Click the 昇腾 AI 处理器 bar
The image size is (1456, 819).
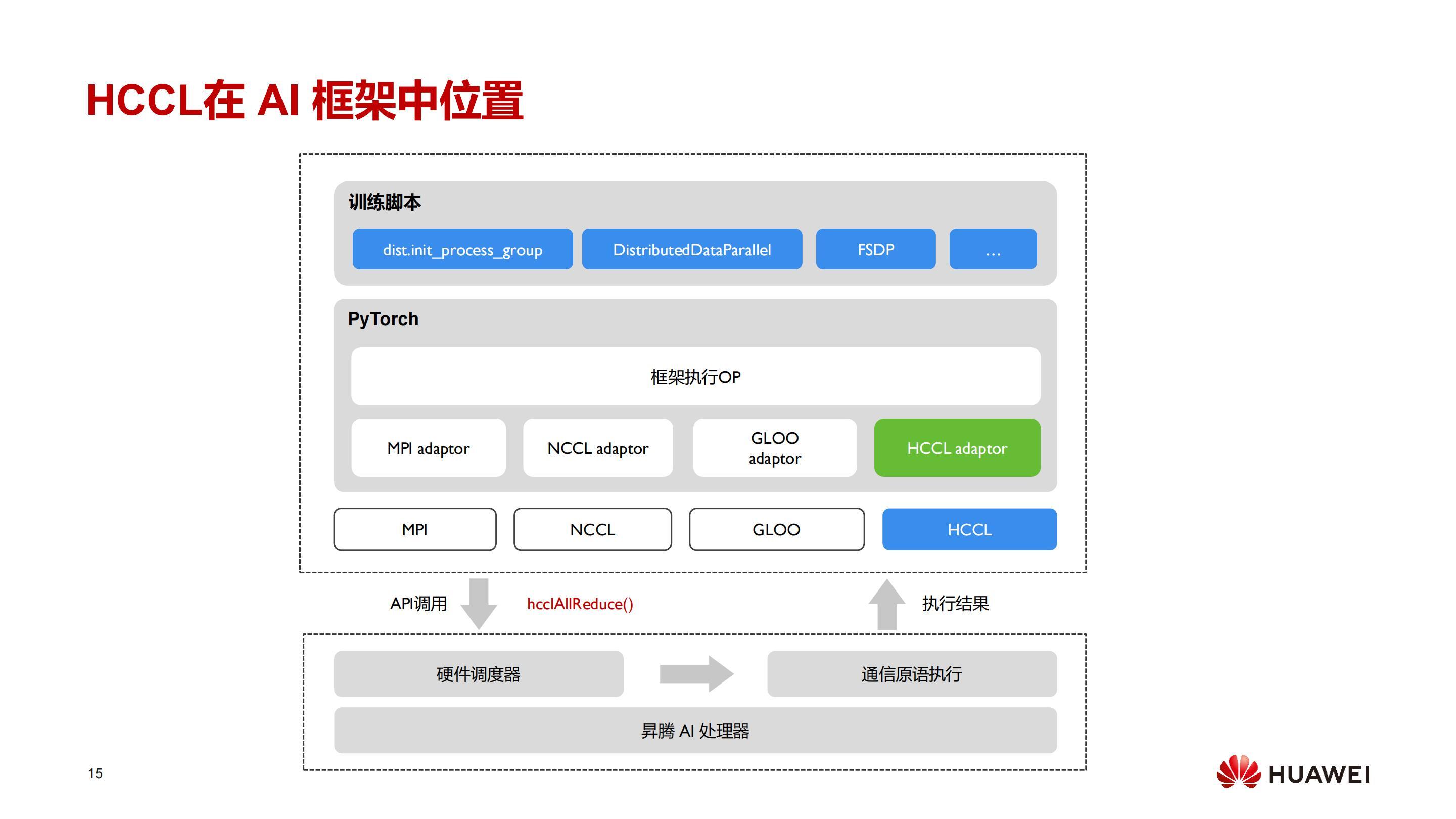point(695,730)
